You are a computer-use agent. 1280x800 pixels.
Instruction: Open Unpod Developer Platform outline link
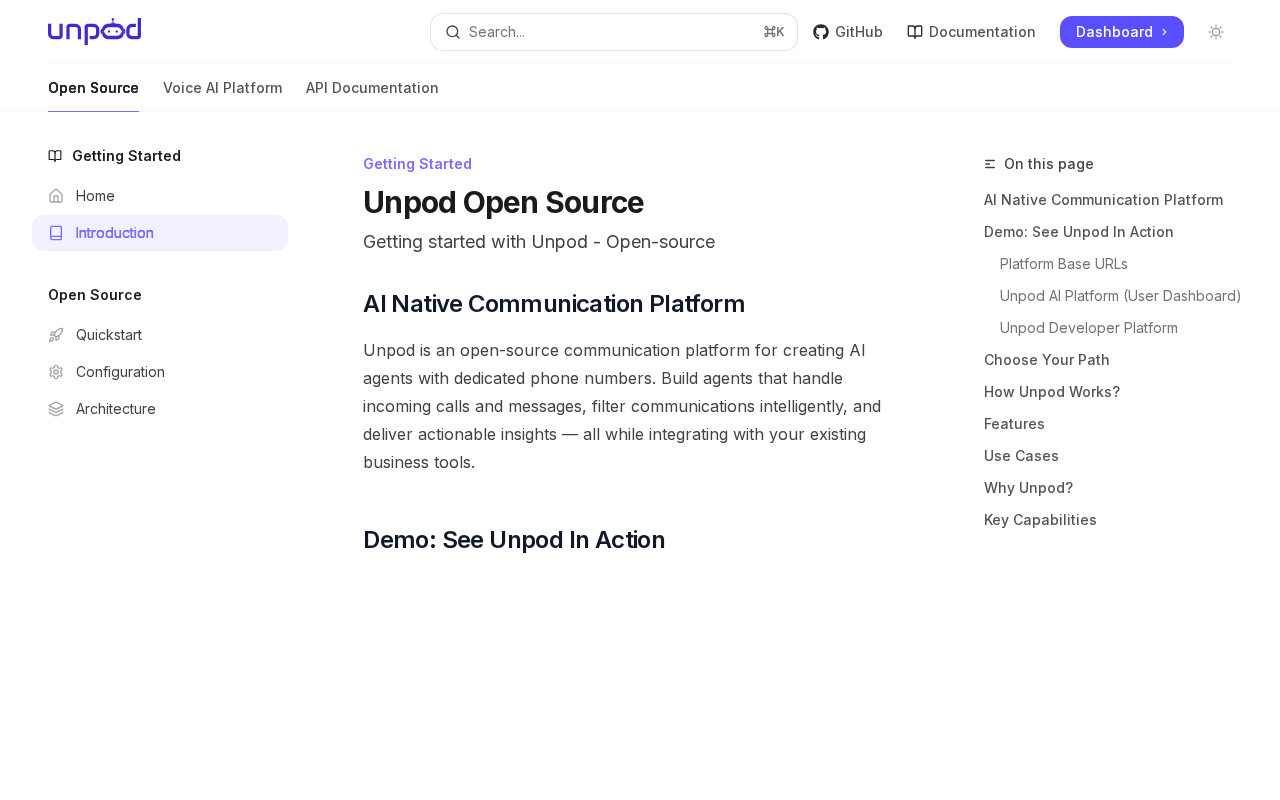point(1088,328)
